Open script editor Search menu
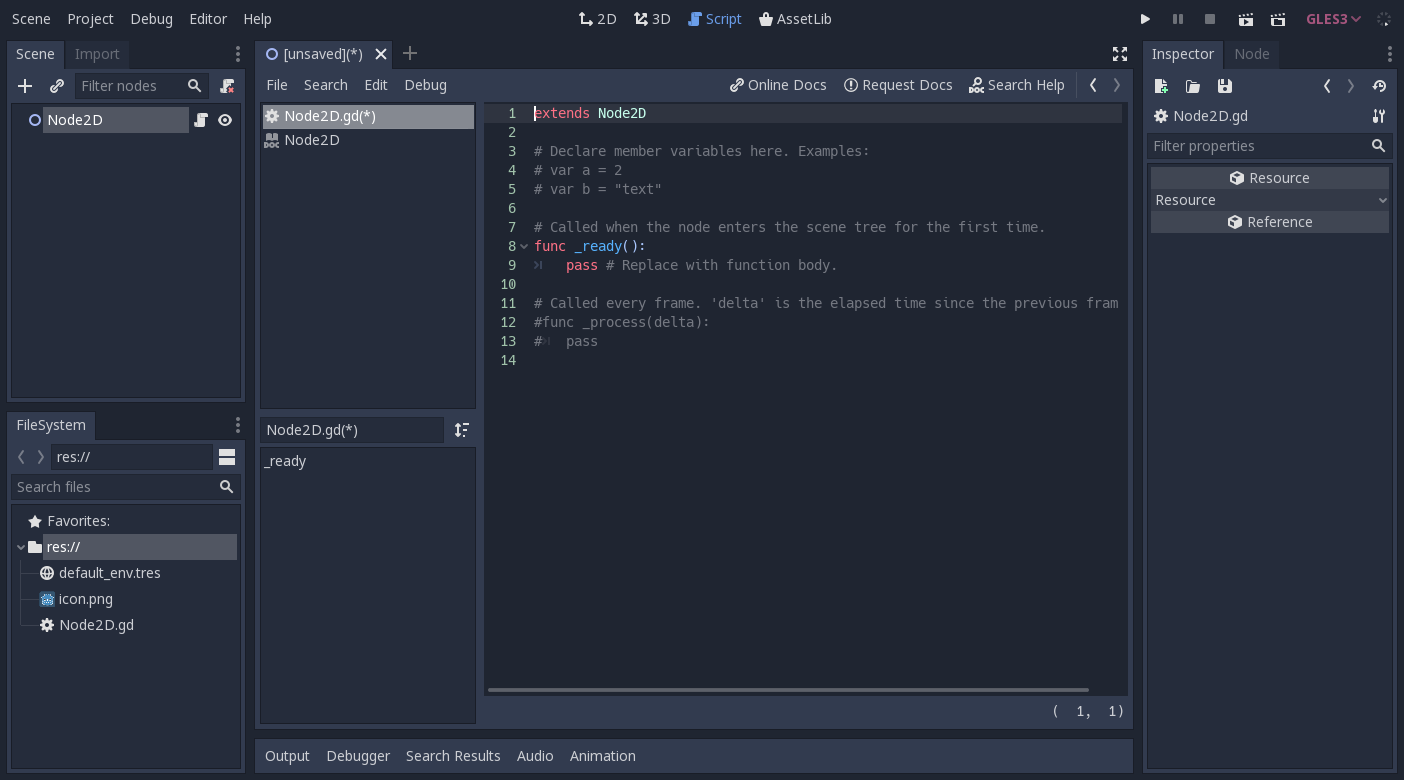 pyautogui.click(x=326, y=85)
